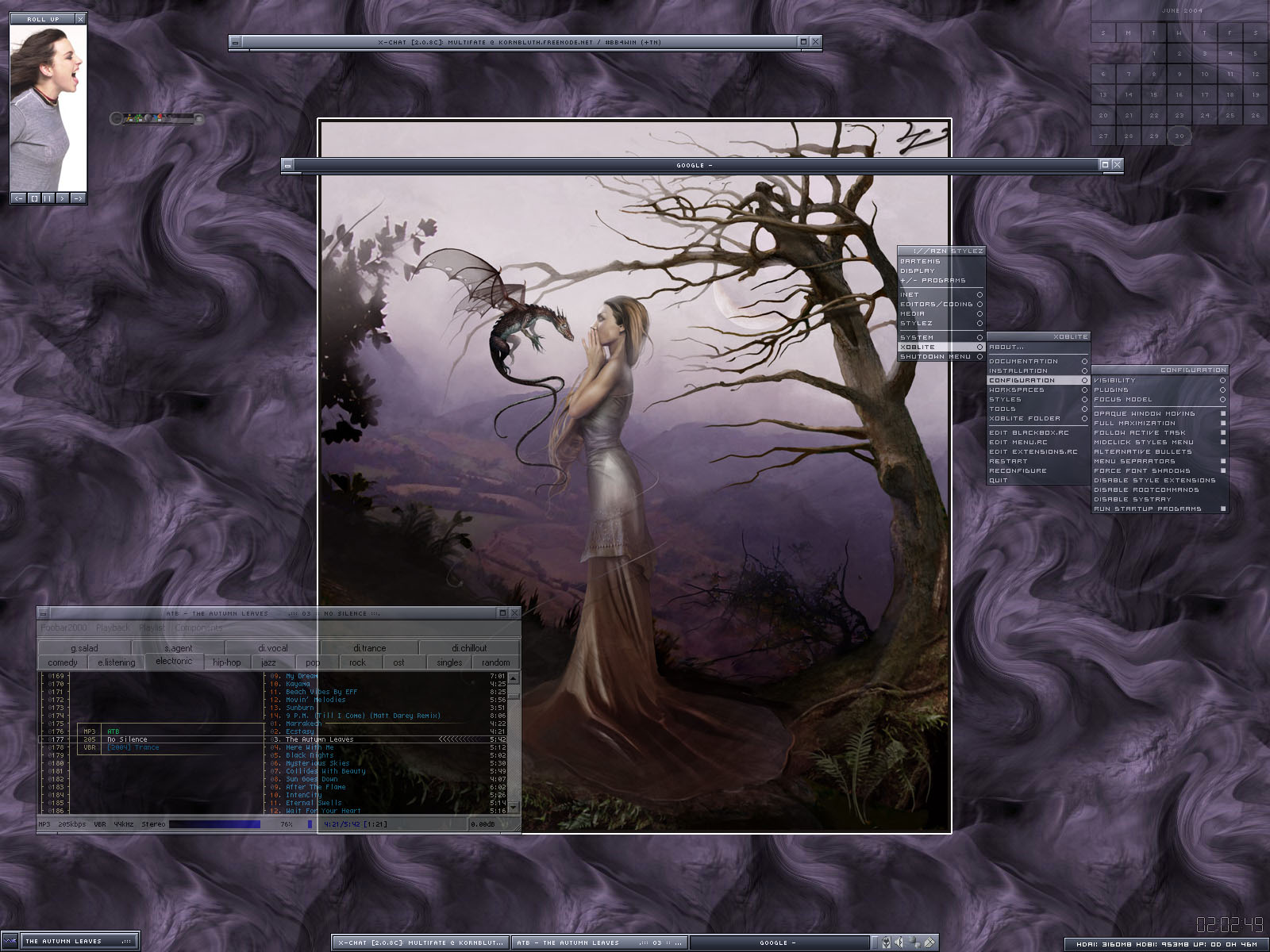Maximize the X-Chat window
The width and height of the screenshot is (1270, 952).
tap(803, 41)
